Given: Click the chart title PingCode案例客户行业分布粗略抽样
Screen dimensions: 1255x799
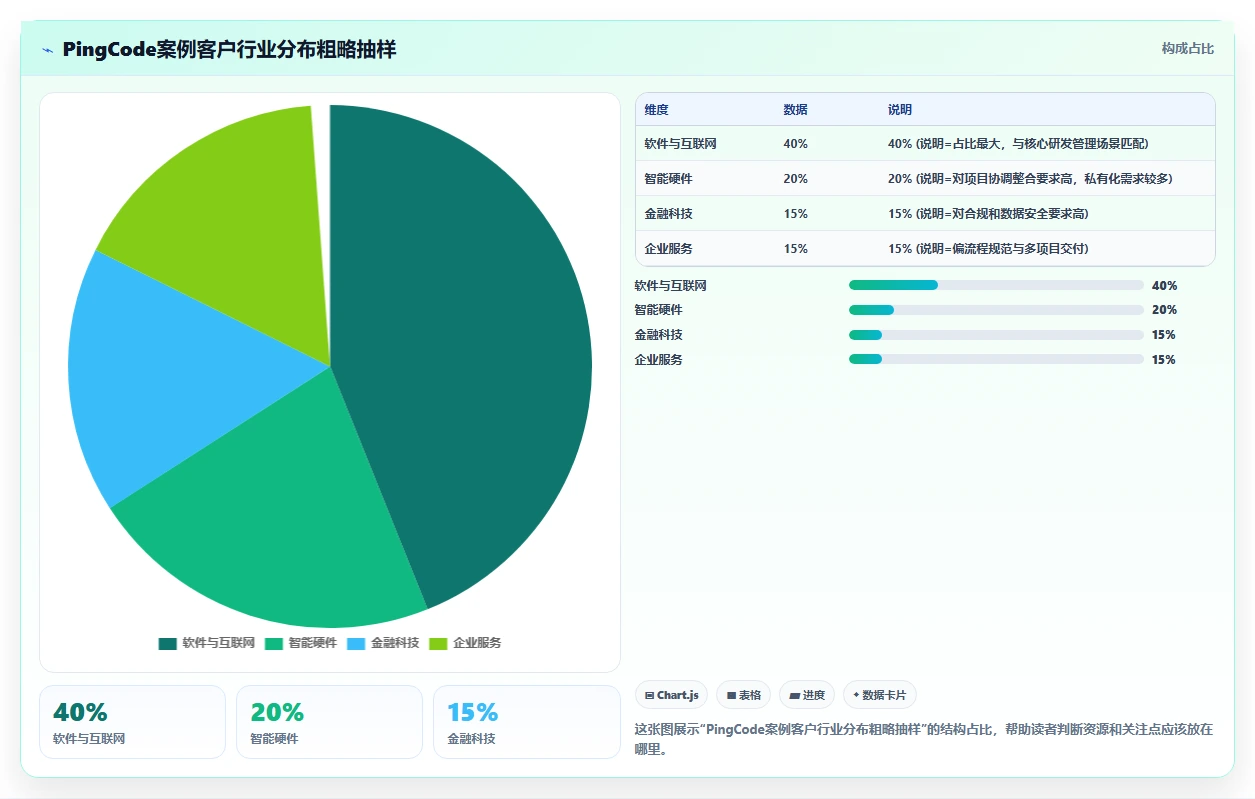Looking at the screenshot, I should 229,49.
